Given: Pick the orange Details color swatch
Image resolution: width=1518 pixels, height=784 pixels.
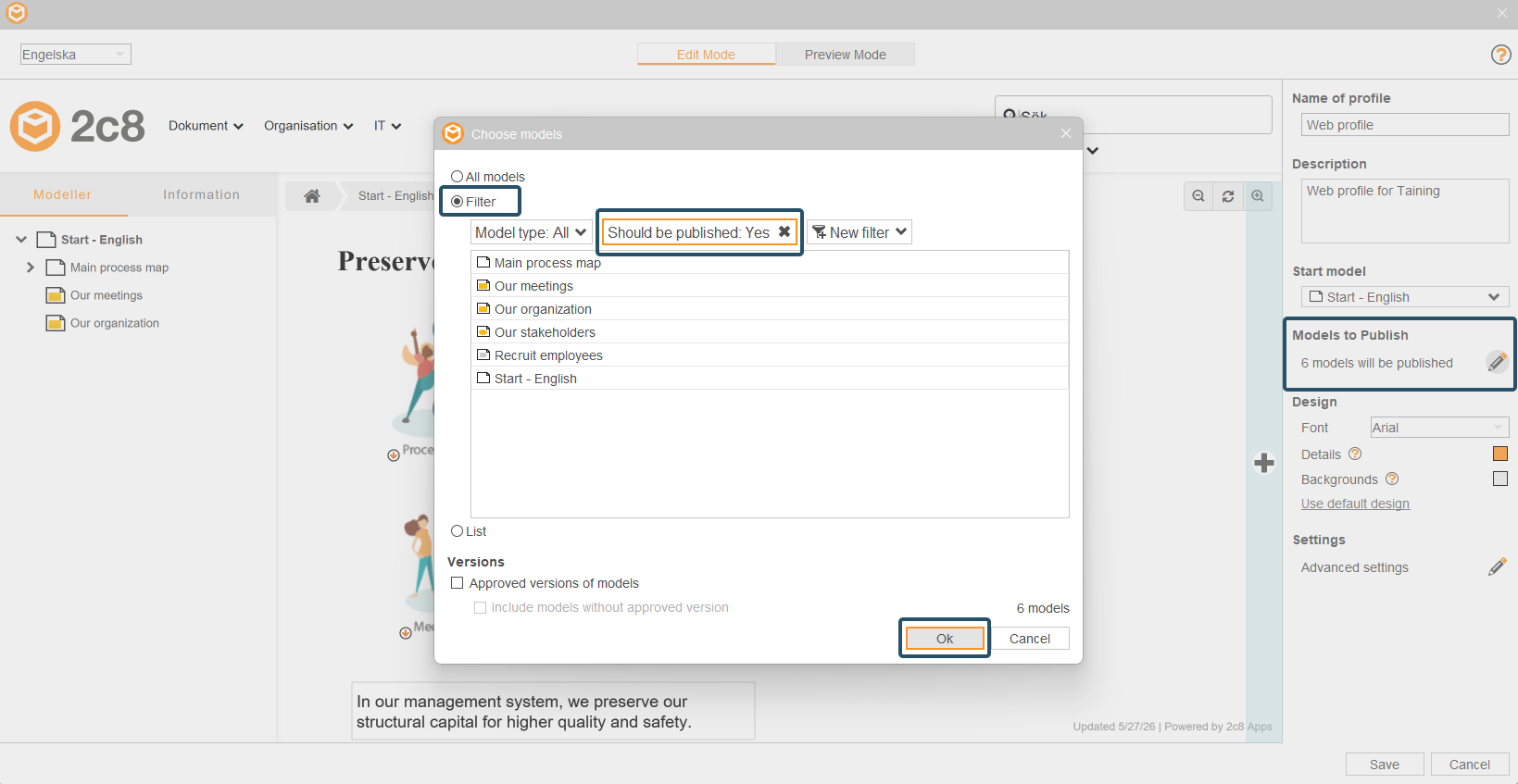Looking at the screenshot, I should tap(1500, 454).
